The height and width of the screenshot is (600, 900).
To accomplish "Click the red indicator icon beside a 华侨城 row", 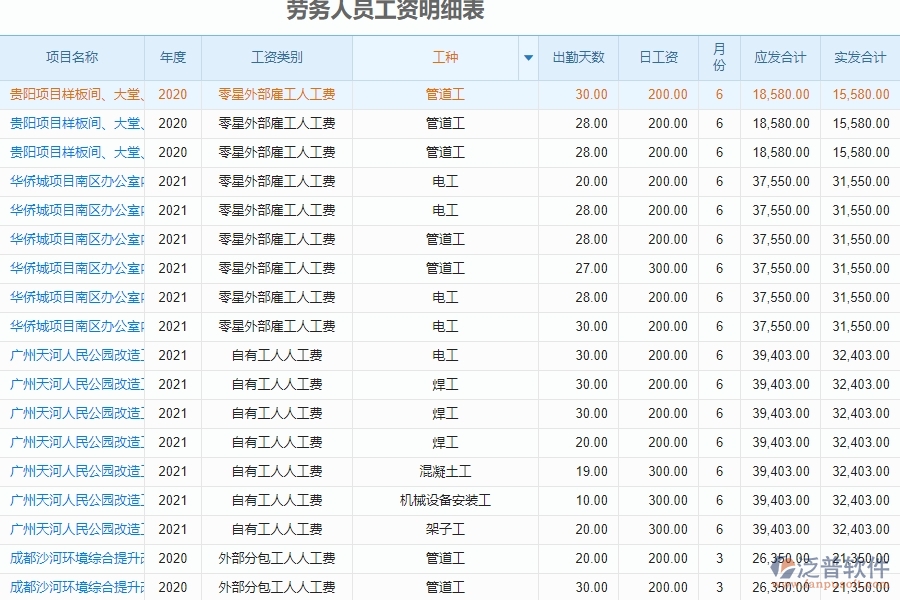I will [x=8, y=181].
